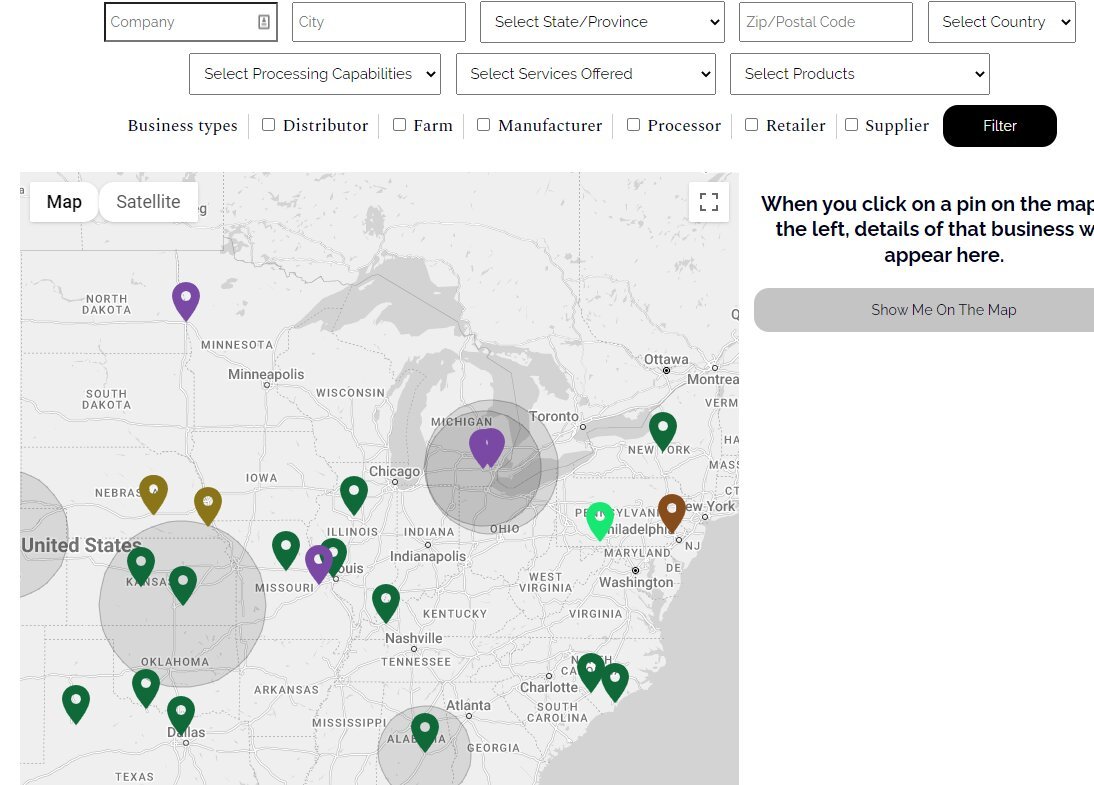Open the Select Products dropdown
The height and width of the screenshot is (785, 1094).
(859, 74)
